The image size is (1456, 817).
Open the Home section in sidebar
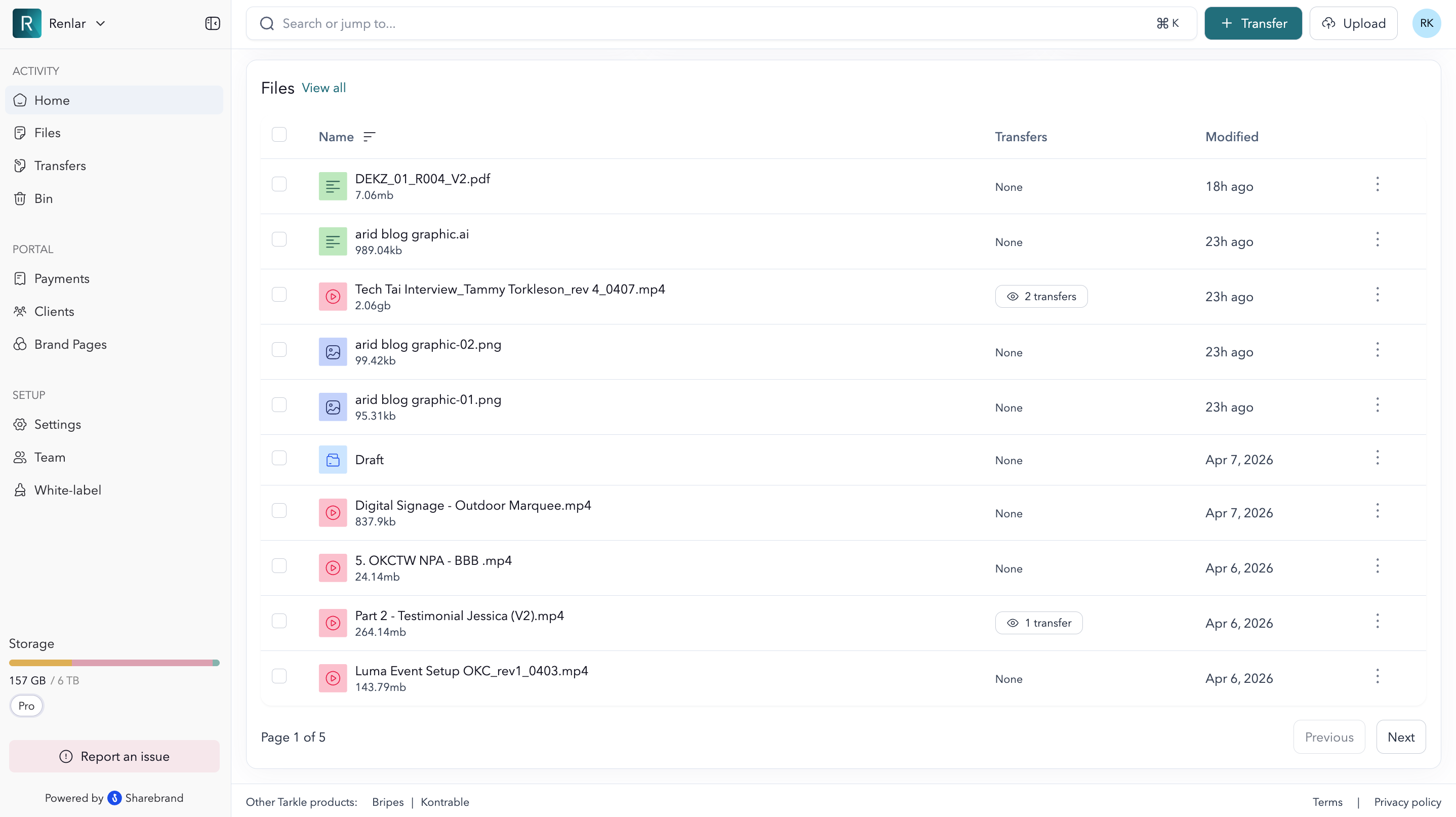point(53,100)
